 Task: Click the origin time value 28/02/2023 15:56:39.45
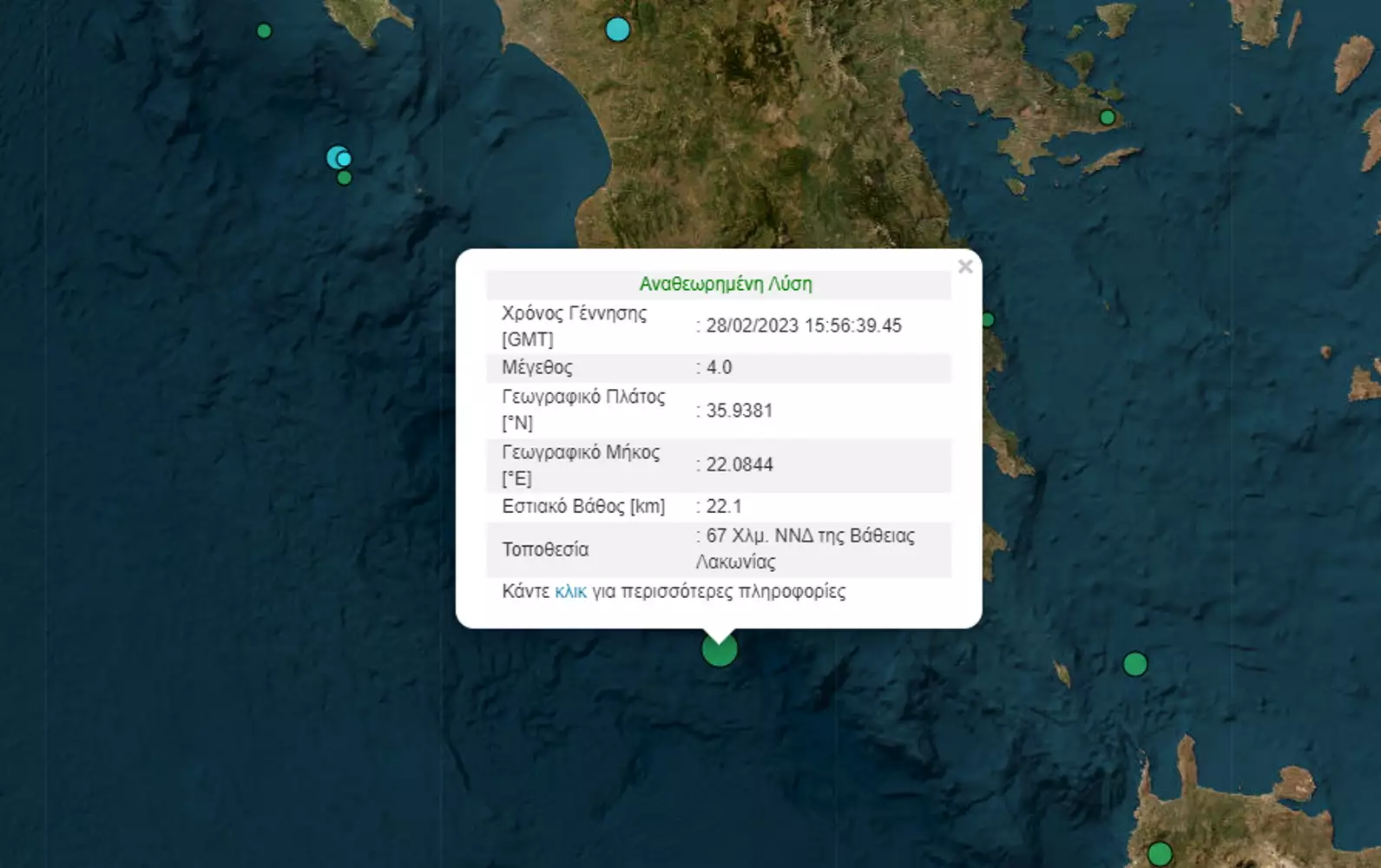pyautogui.click(x=804, y=325)
